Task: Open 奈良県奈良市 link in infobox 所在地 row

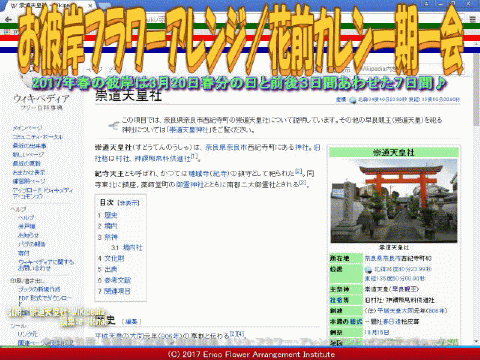Action: pos(383,258)
